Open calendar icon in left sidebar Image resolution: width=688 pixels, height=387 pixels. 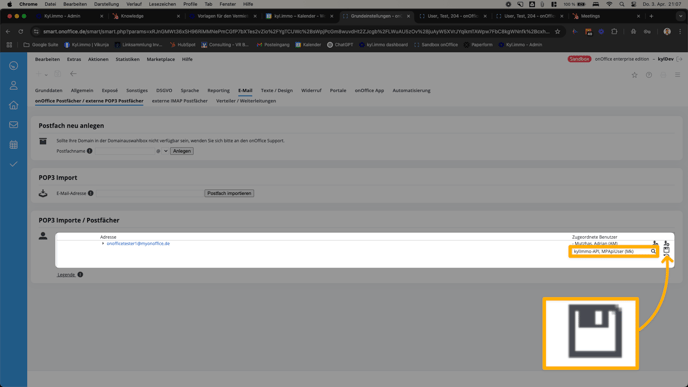click(x=14, y=144)
